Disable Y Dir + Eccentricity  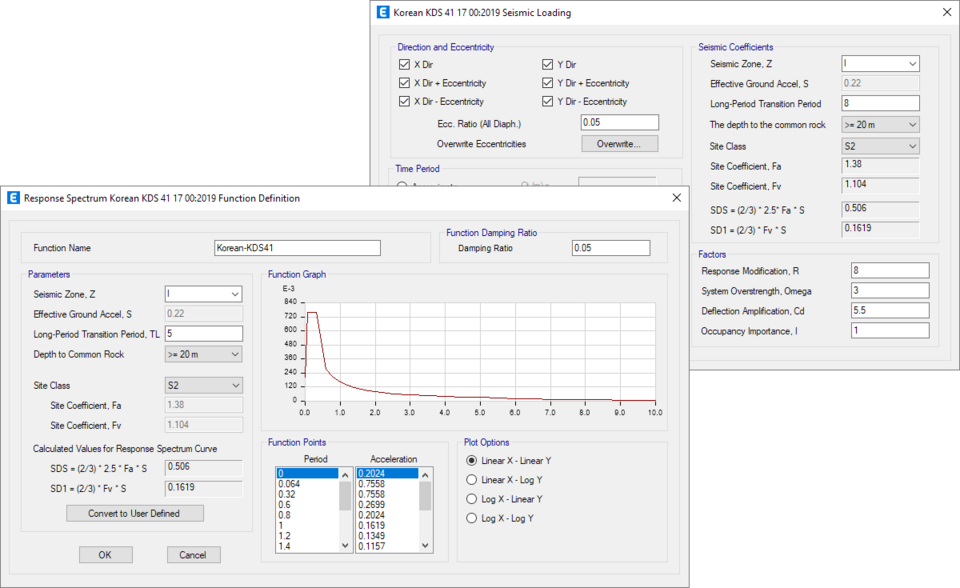(548, 83)
